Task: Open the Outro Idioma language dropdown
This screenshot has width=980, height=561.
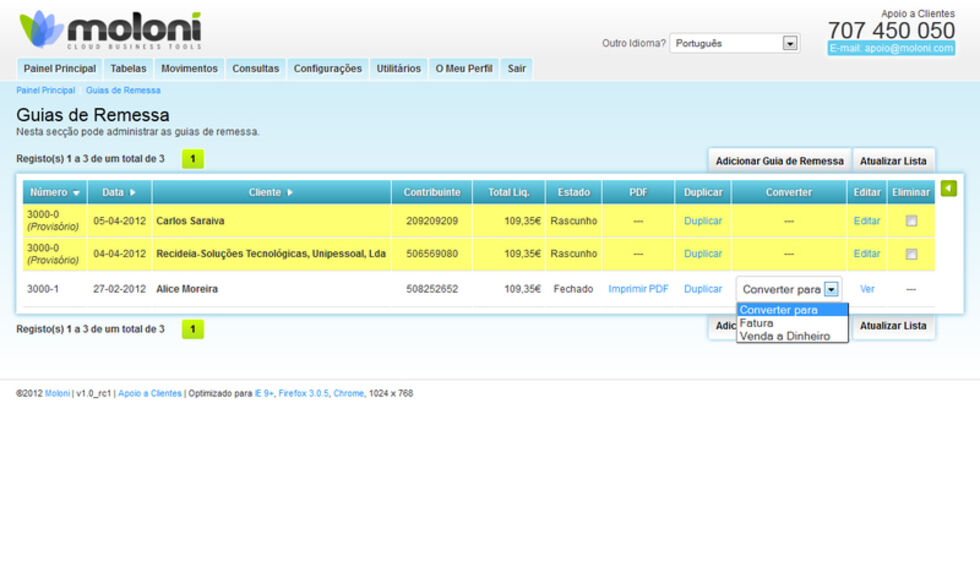Action: pyautogui.click(x=790, y=43)
